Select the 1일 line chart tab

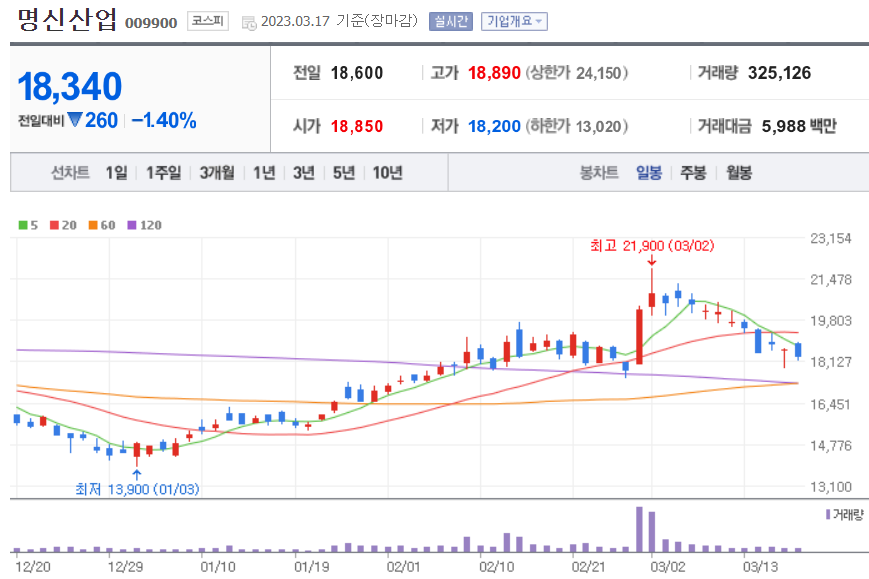tap(116, 173)
